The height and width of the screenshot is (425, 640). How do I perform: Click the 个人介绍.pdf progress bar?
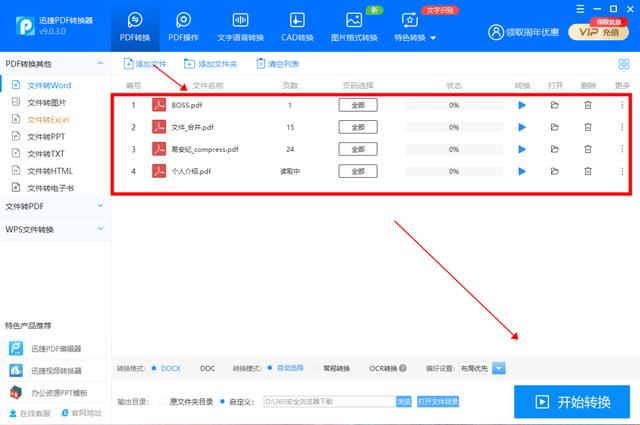coord(454,171)
